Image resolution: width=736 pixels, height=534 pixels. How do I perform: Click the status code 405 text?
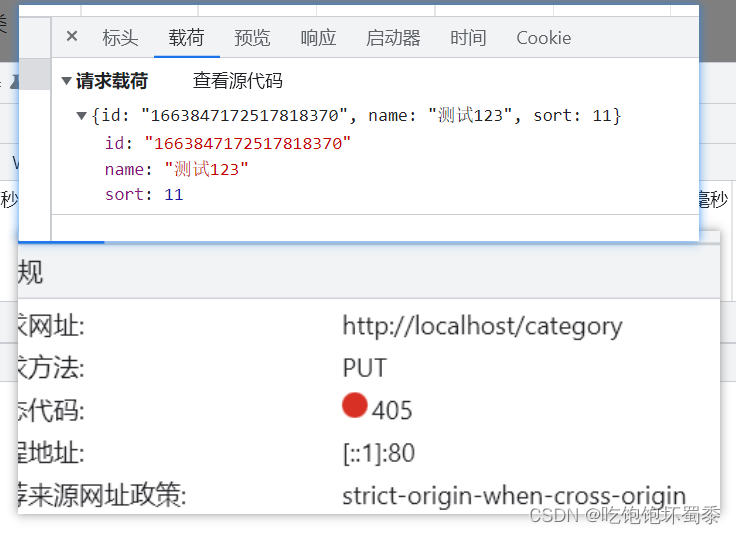(x=392, y=410)
